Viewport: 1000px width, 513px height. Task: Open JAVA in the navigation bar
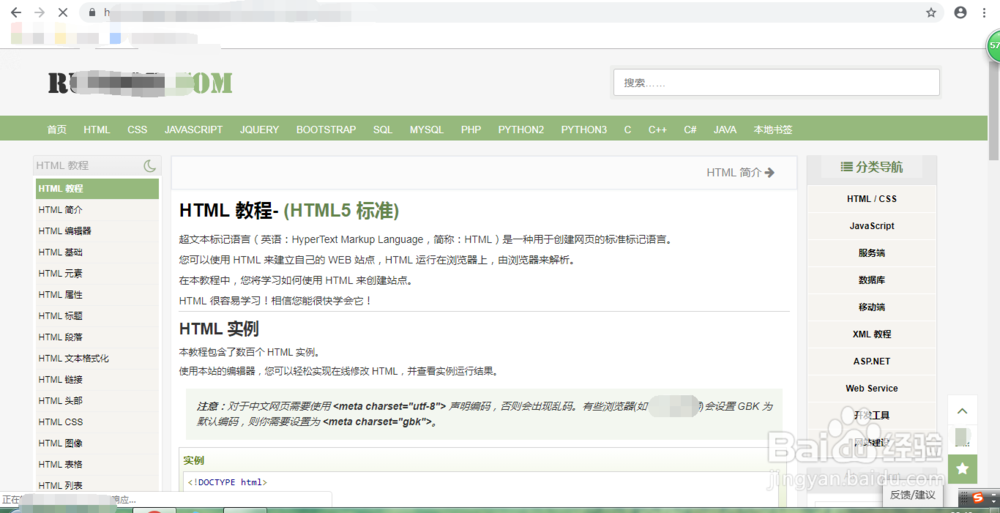pyautogui.click(x=725, y=130)
